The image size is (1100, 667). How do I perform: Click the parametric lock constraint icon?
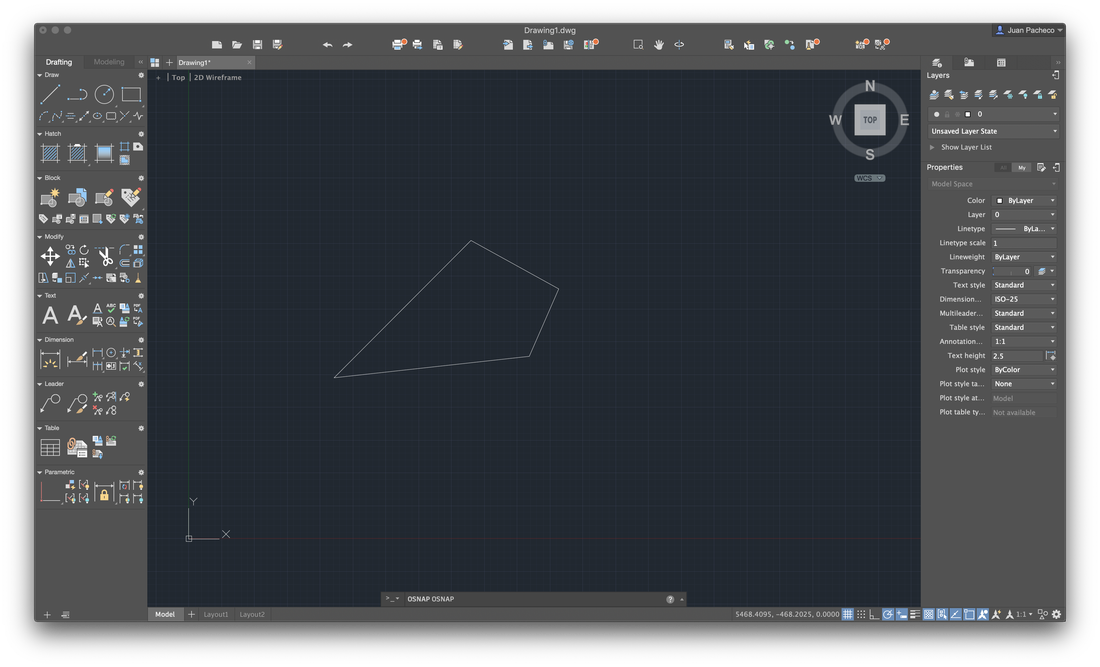tap(104, 494)
